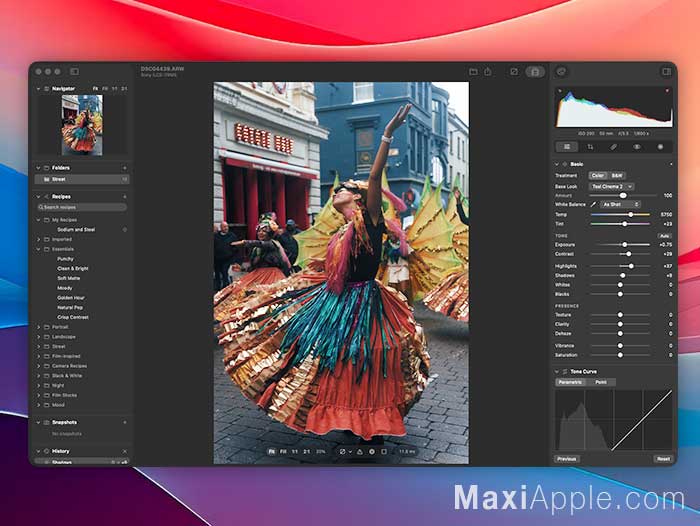Set Navigator zoom to Fit
Viewport: 700px width, 526px height.
(95, 89)
